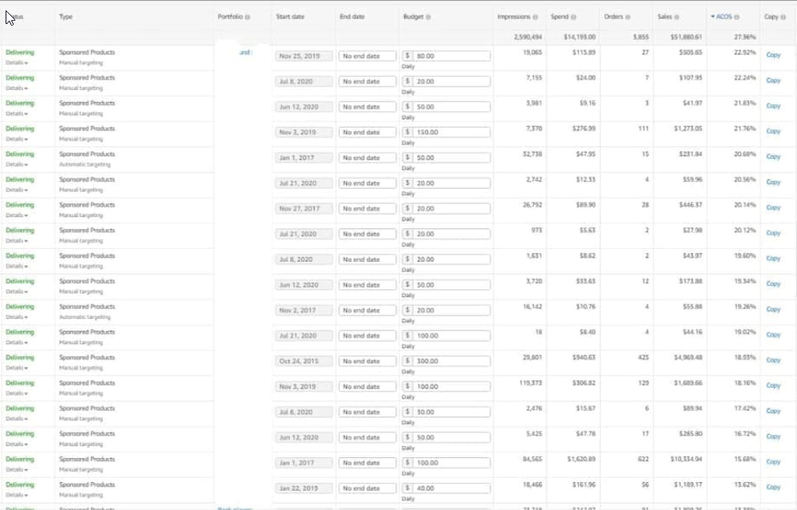Image resolution: width=797 pixels, height=510 pixels.
Task: Click the spend value $276.99
Action: coord(586,129)
